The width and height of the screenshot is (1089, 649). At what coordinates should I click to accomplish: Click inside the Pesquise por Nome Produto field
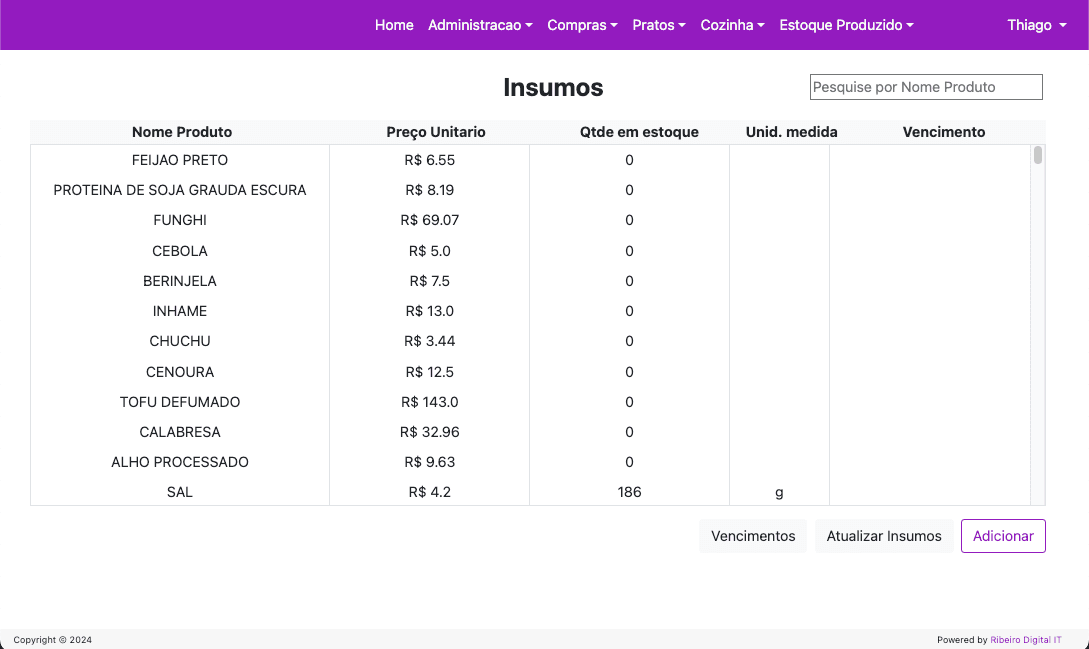[x=925, y=87]
